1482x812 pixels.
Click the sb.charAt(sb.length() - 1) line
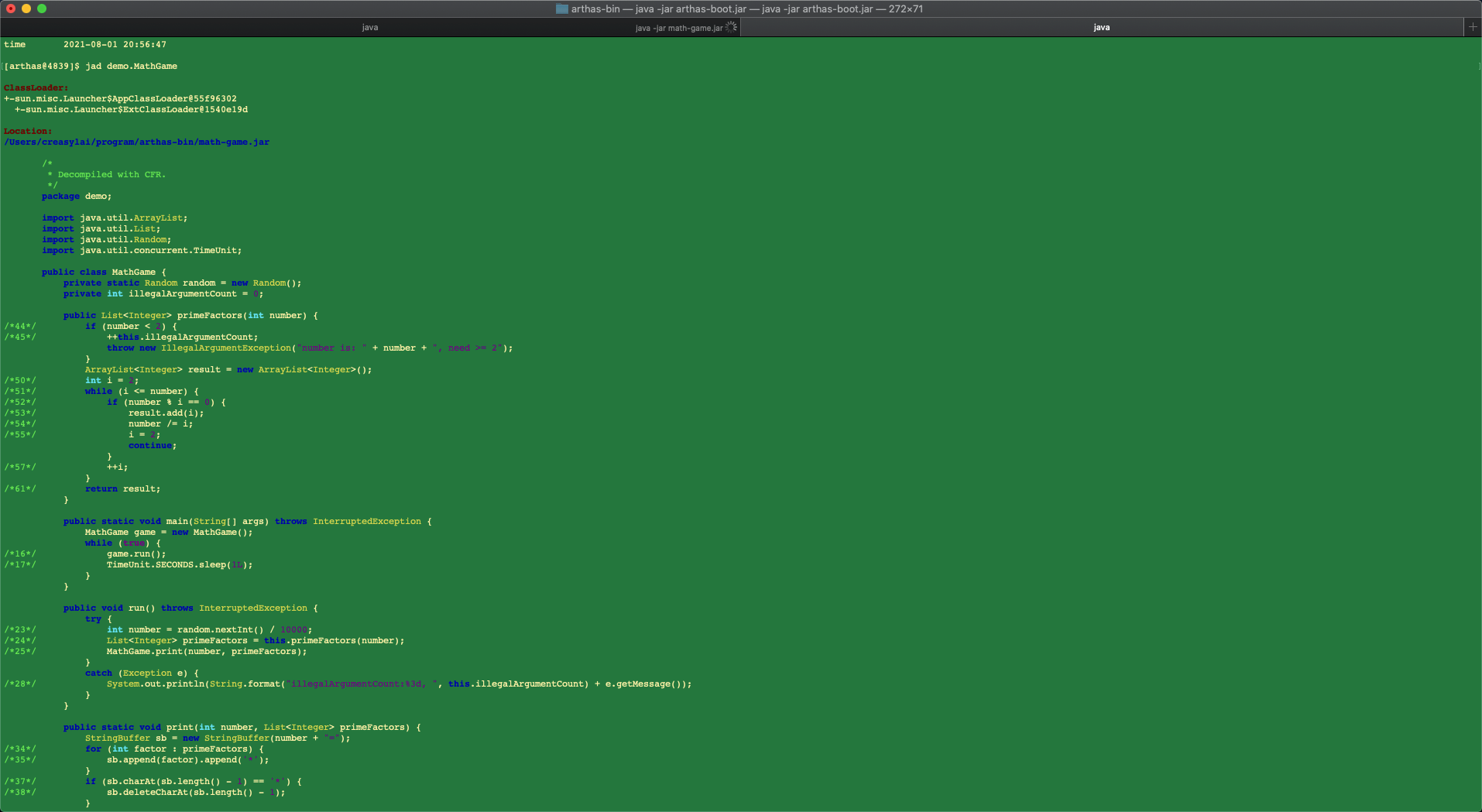click(193, 782)
